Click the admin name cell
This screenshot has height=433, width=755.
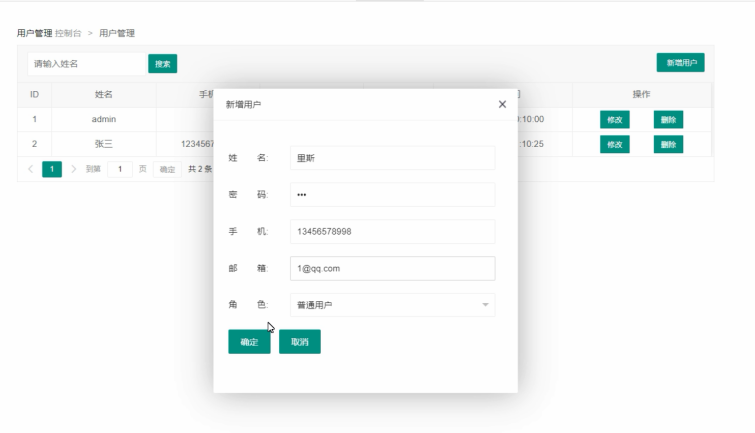[x=104, y=119]
